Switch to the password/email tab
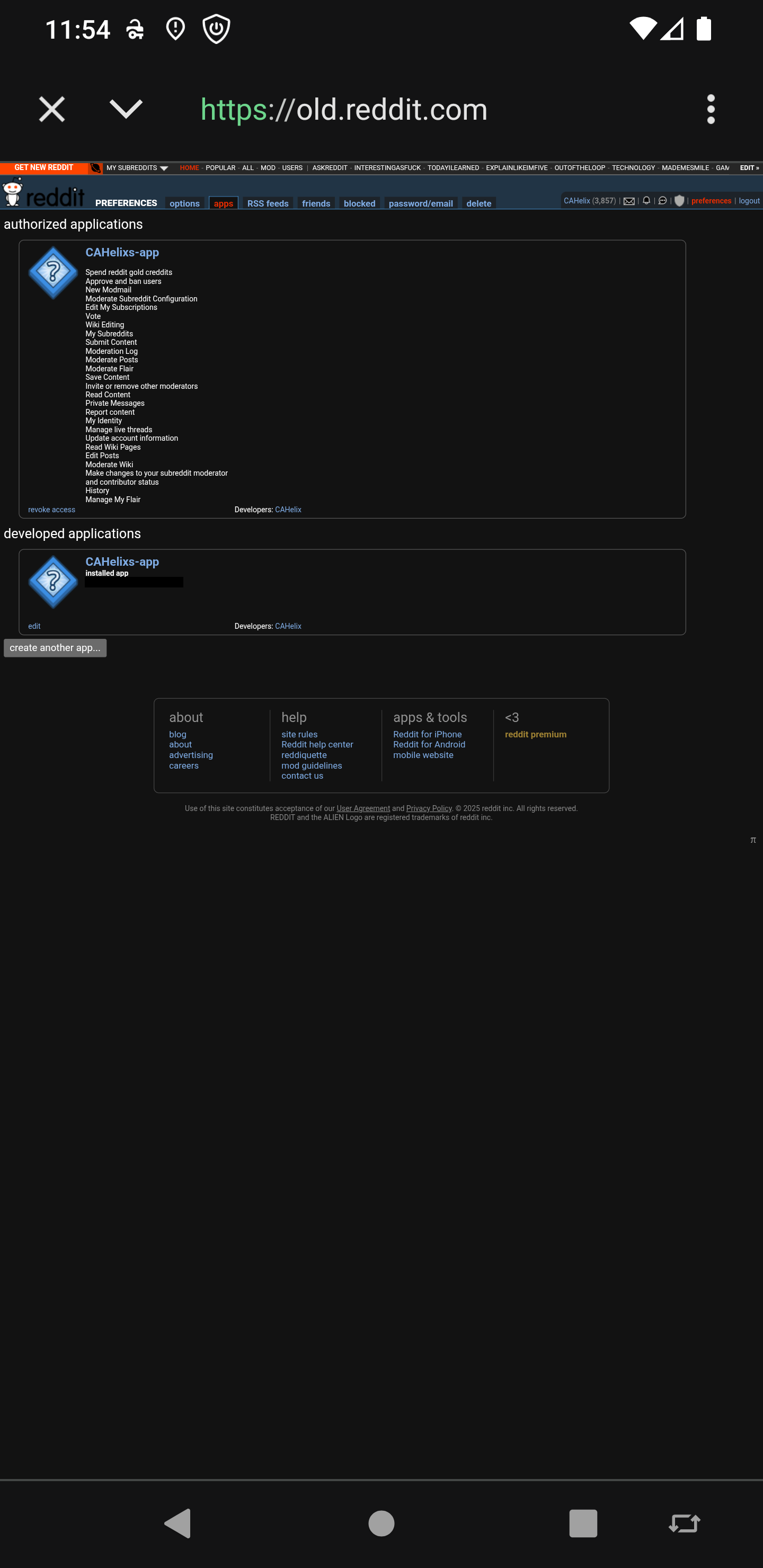763x1568 pixels. point(421,203)
